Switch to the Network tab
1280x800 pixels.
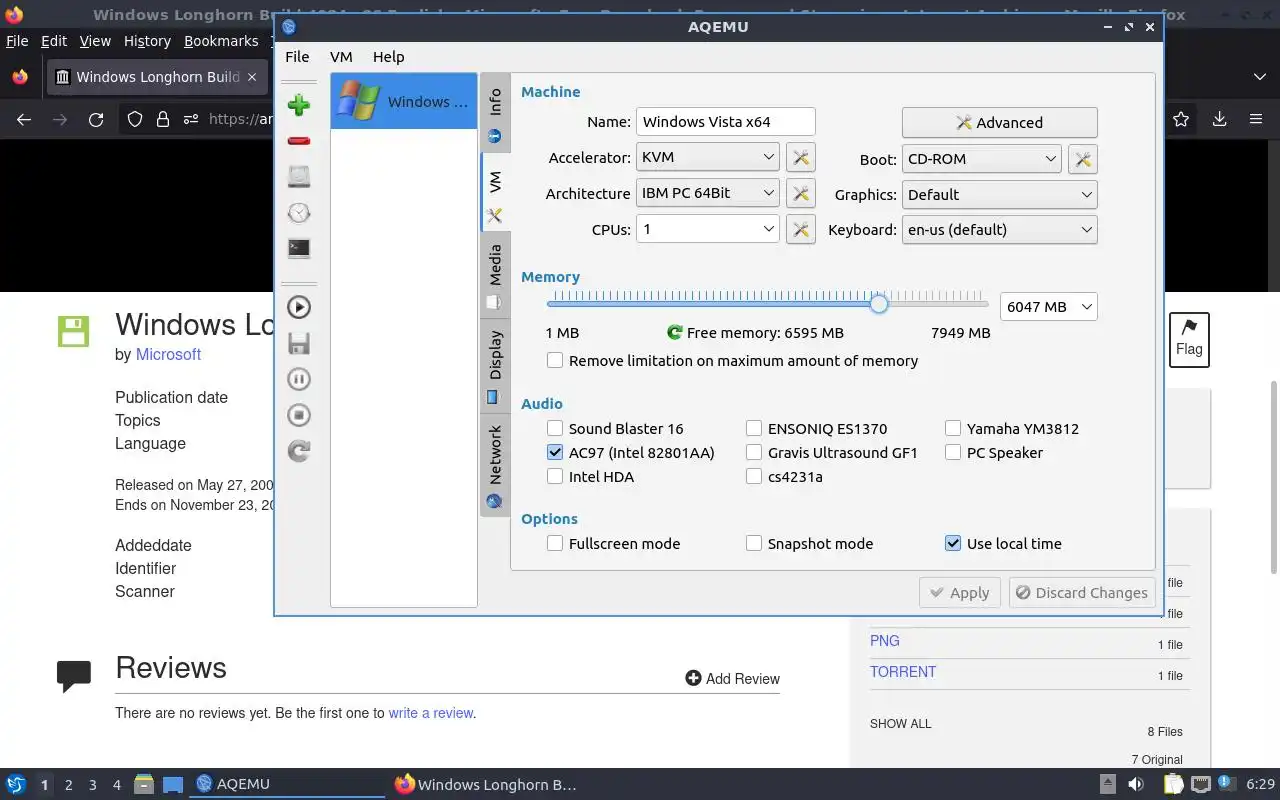coord(495,465)
